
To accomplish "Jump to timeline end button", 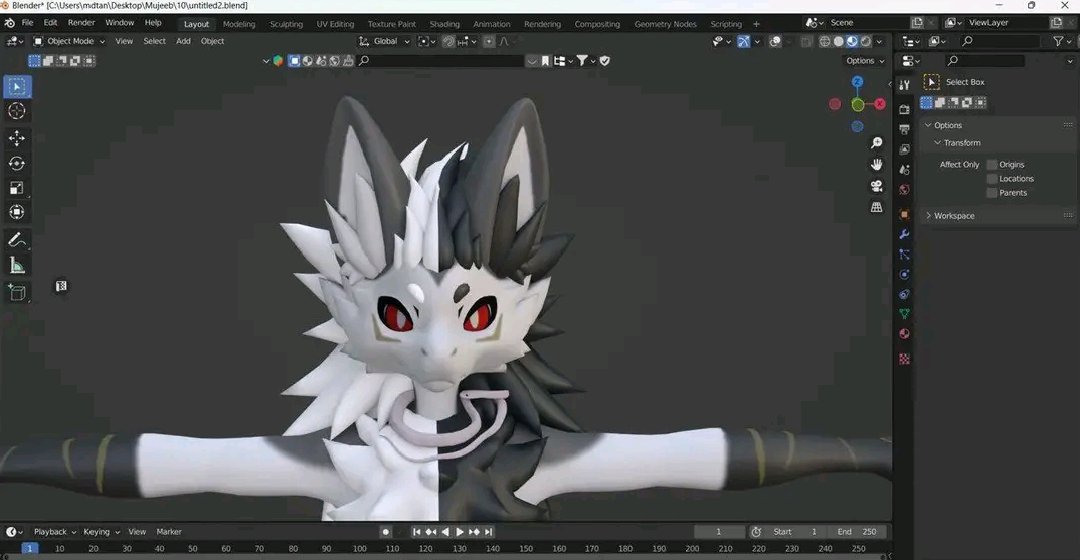I will pos(488,532).
